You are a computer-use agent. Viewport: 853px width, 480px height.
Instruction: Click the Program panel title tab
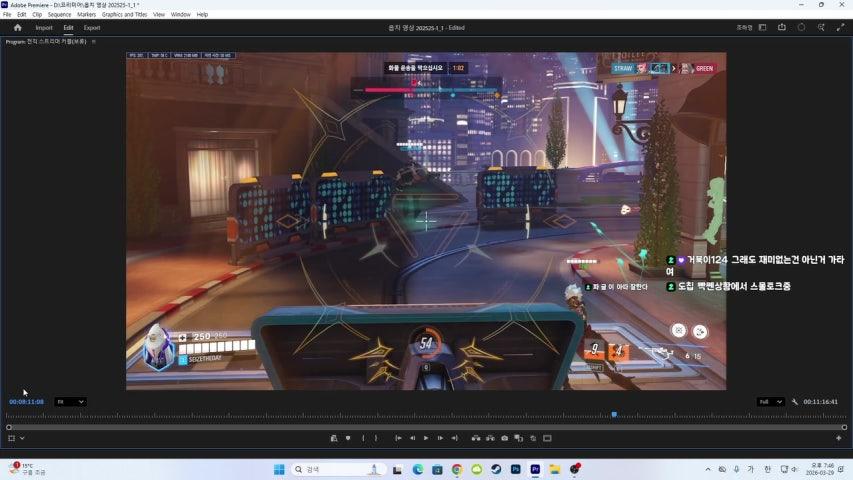[46, 41]
